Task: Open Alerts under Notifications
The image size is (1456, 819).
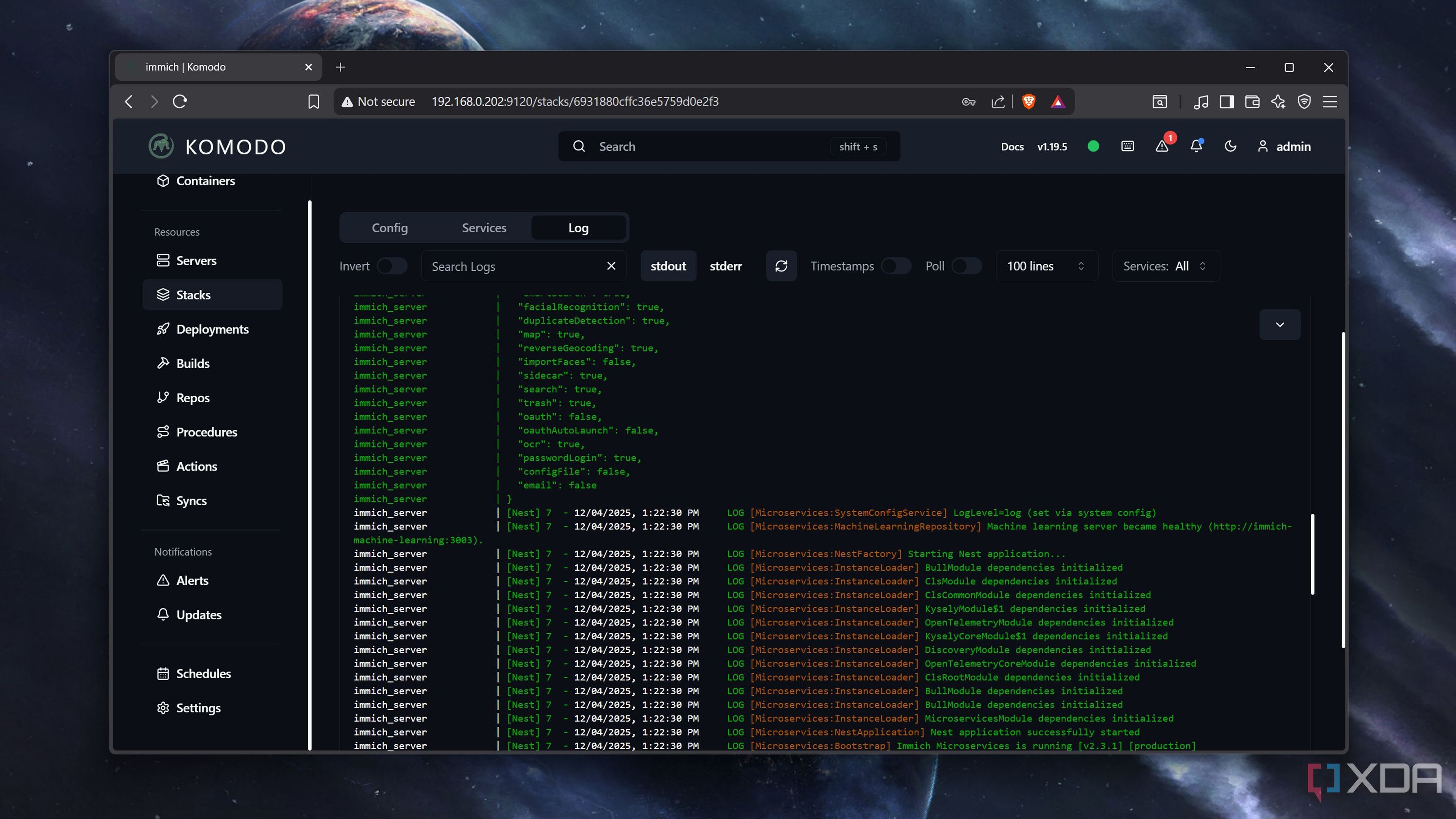Action: [x=212, y=581]
